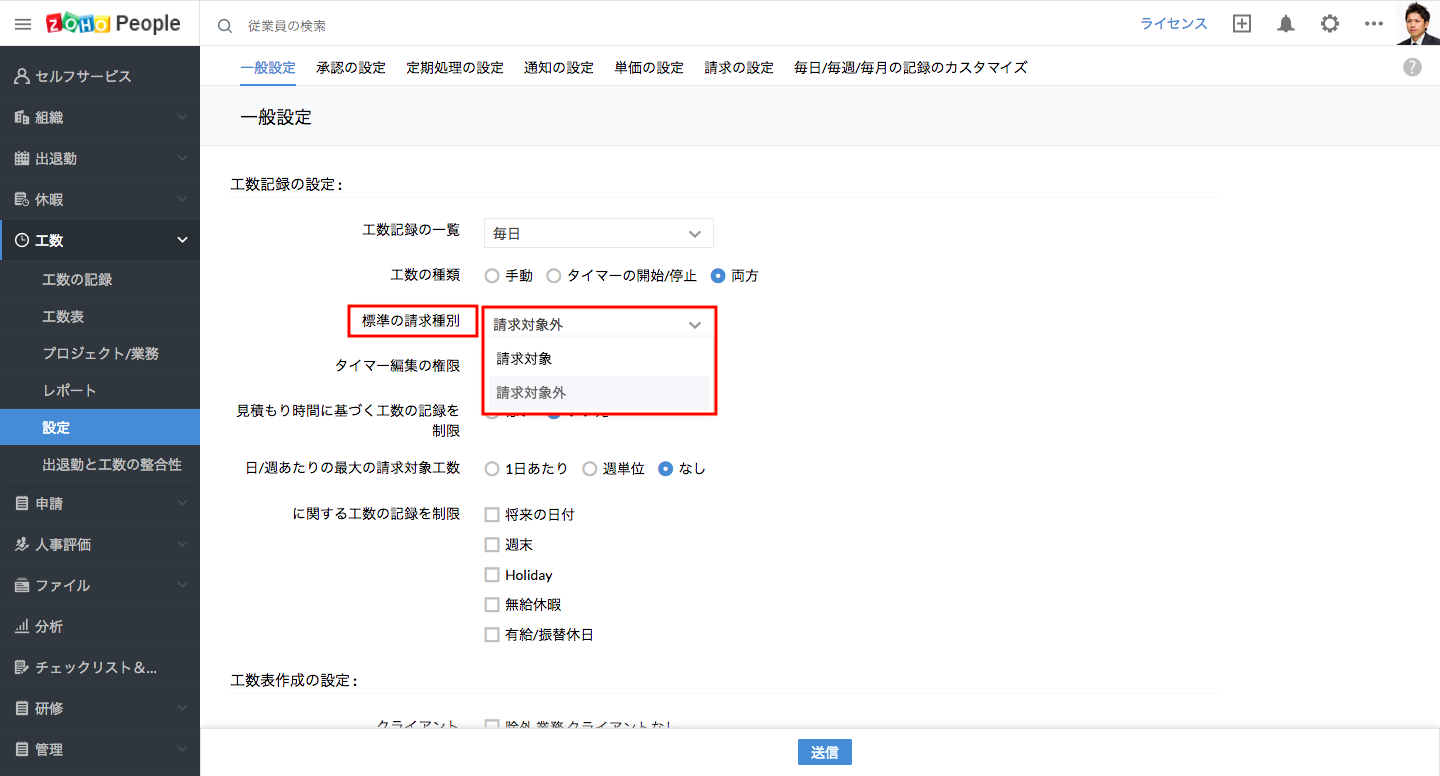The image size is (1440, 776).
Task: Open the ライセンス link
Action: pyautogui.click(x=1173, y=24)
